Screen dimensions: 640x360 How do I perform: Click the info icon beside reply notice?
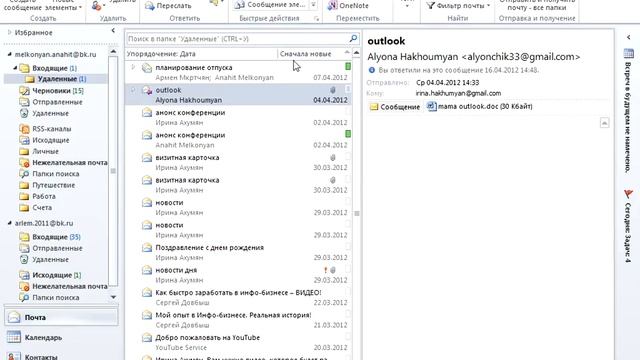[372, 70]
